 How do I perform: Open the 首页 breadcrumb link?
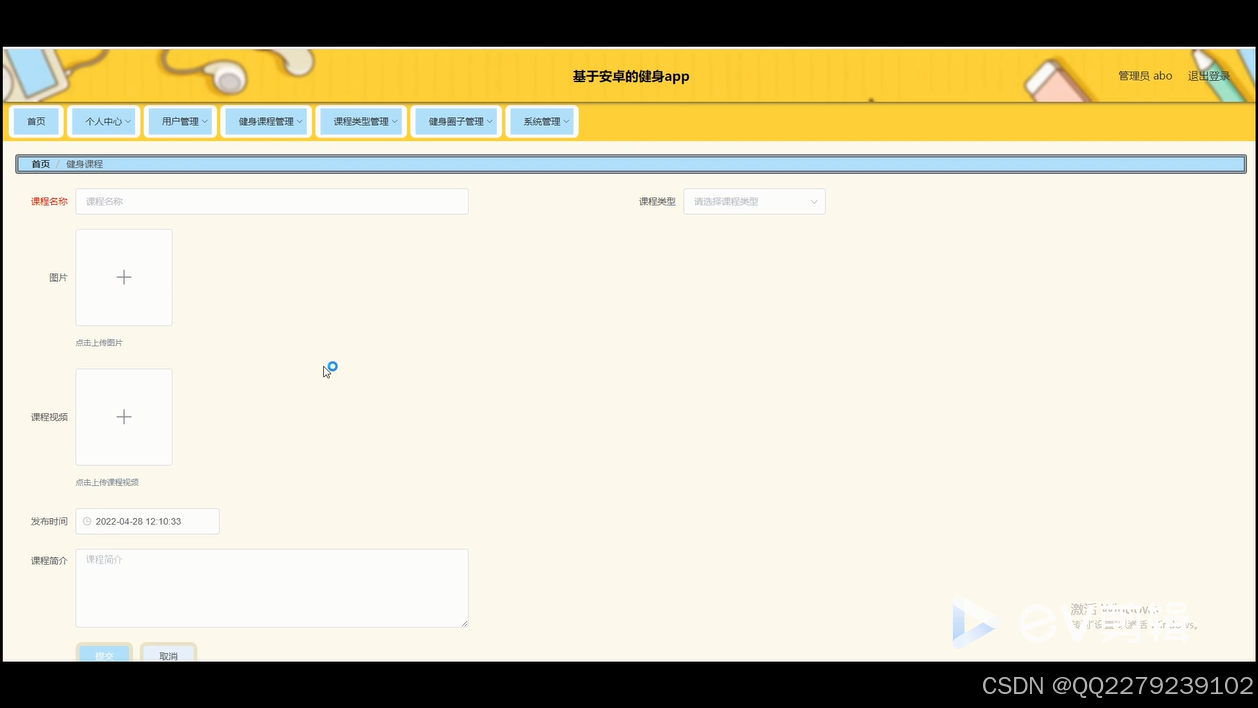tap(41, 163)
